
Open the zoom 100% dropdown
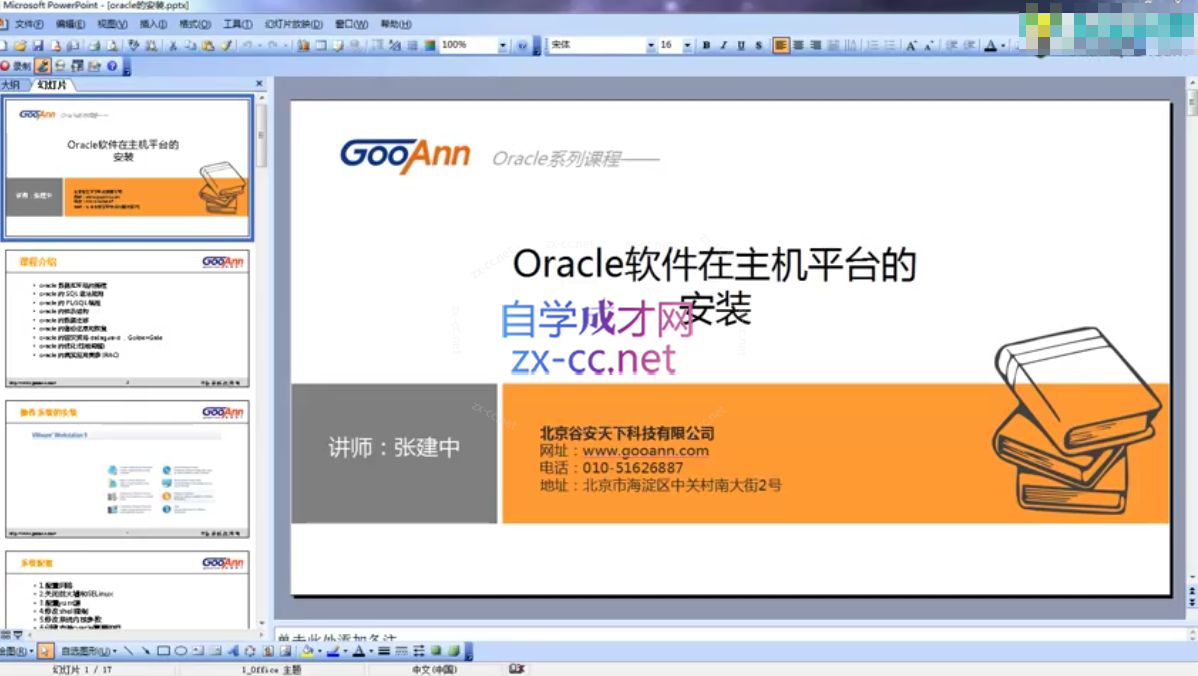[x=503, y=46]
